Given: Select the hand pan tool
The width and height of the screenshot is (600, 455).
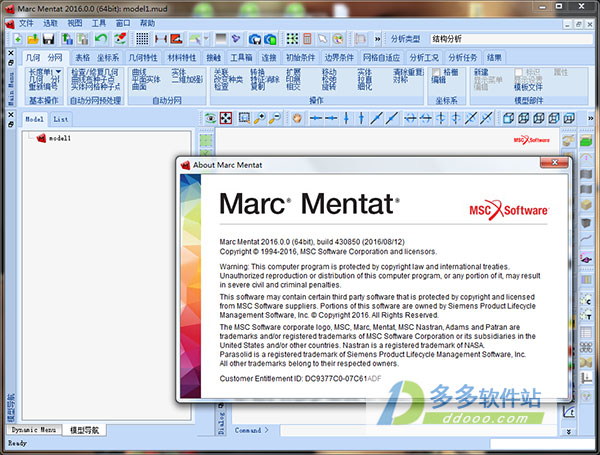Looking at the screenshot, I should point(297,118).
